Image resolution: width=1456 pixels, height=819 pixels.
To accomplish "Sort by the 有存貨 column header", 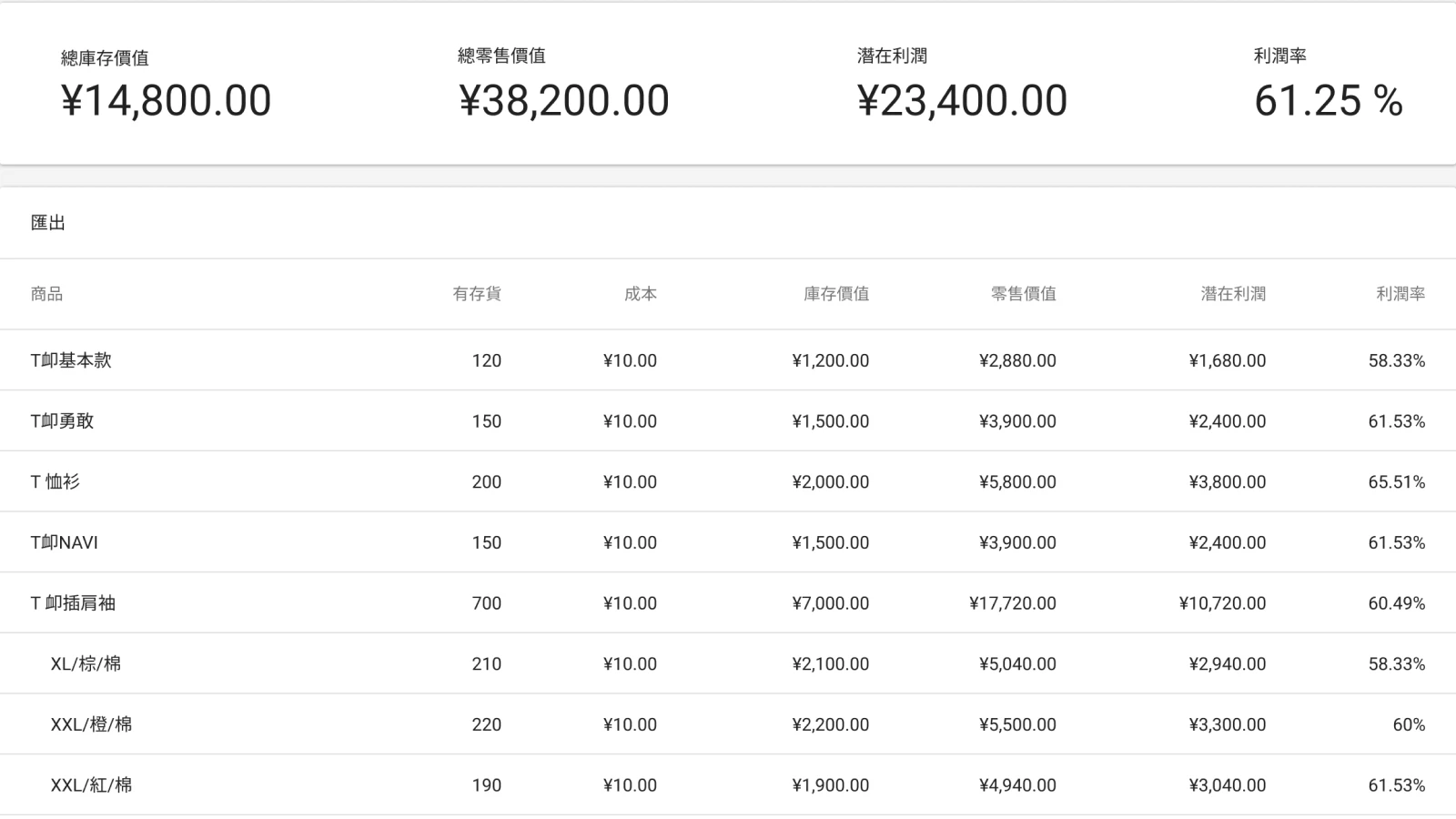I will click(477, 294).
